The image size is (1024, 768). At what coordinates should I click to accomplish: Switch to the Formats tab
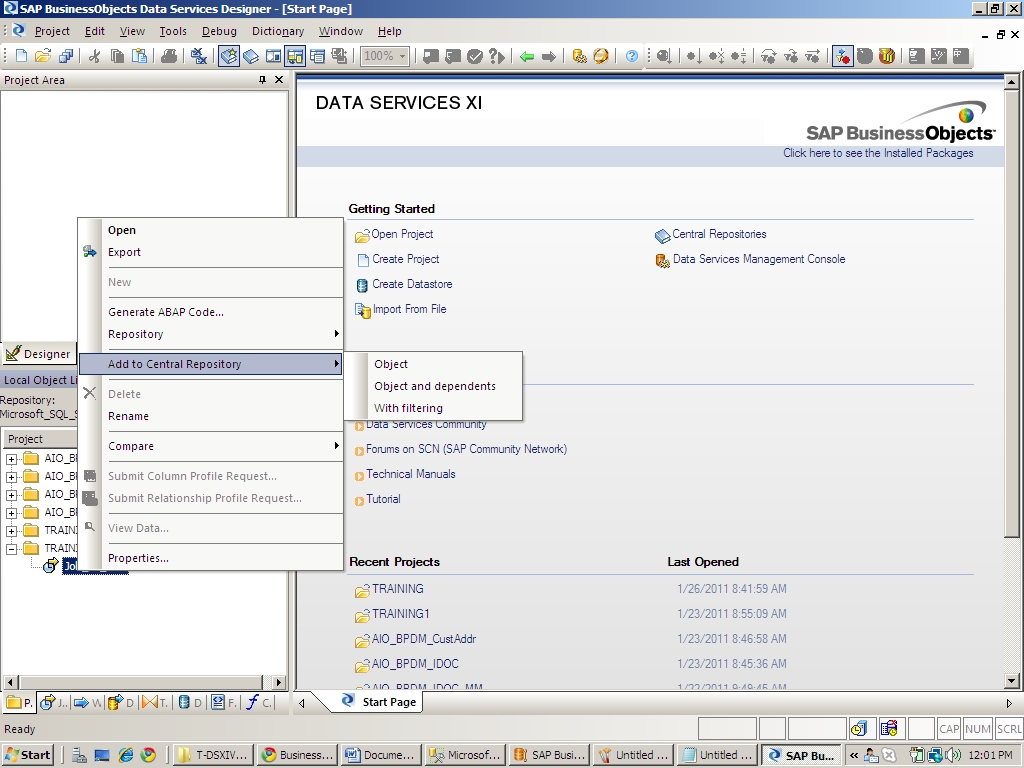pyautogui.click(x=224, y=703)
